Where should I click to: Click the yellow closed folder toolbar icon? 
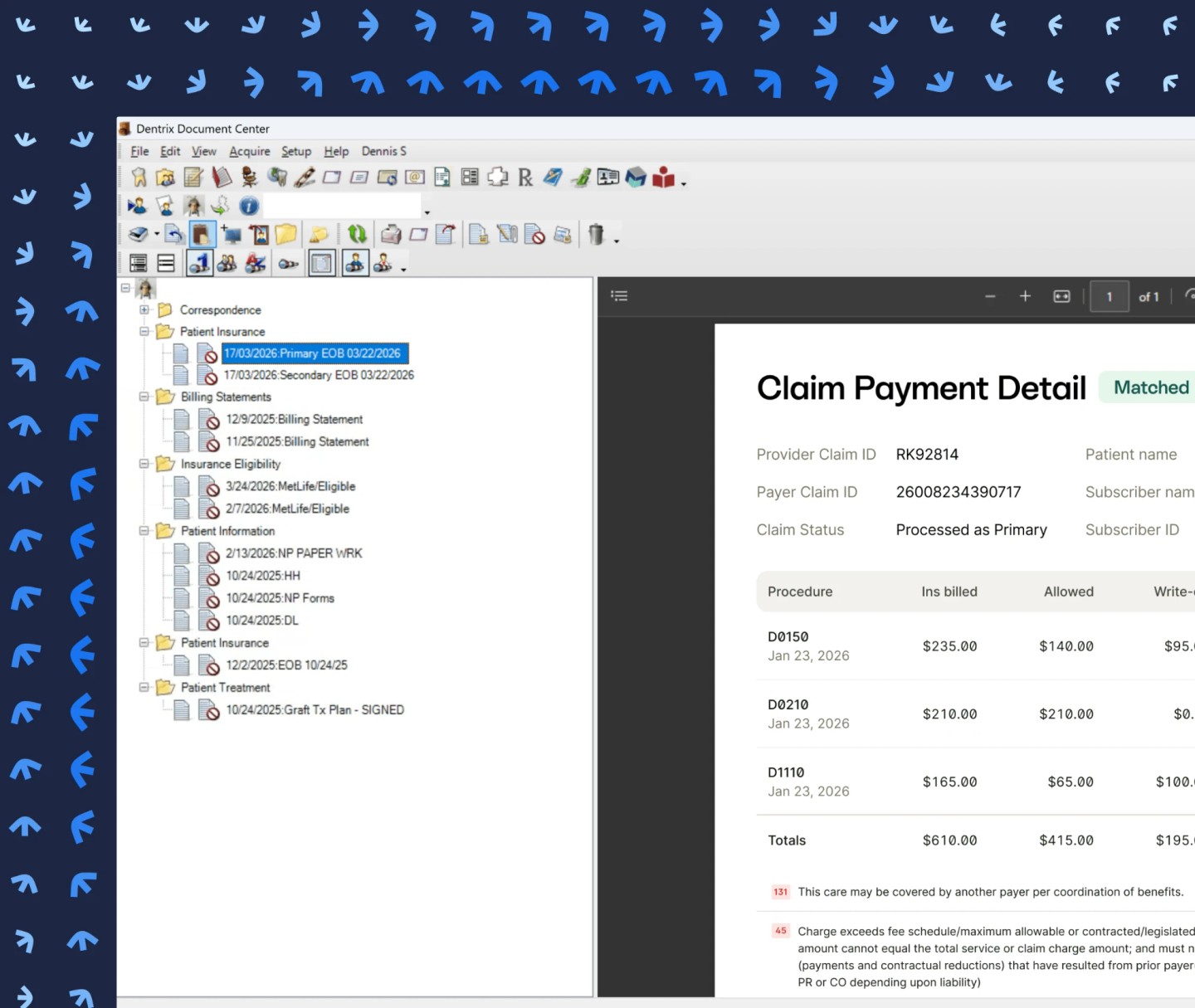286,235
